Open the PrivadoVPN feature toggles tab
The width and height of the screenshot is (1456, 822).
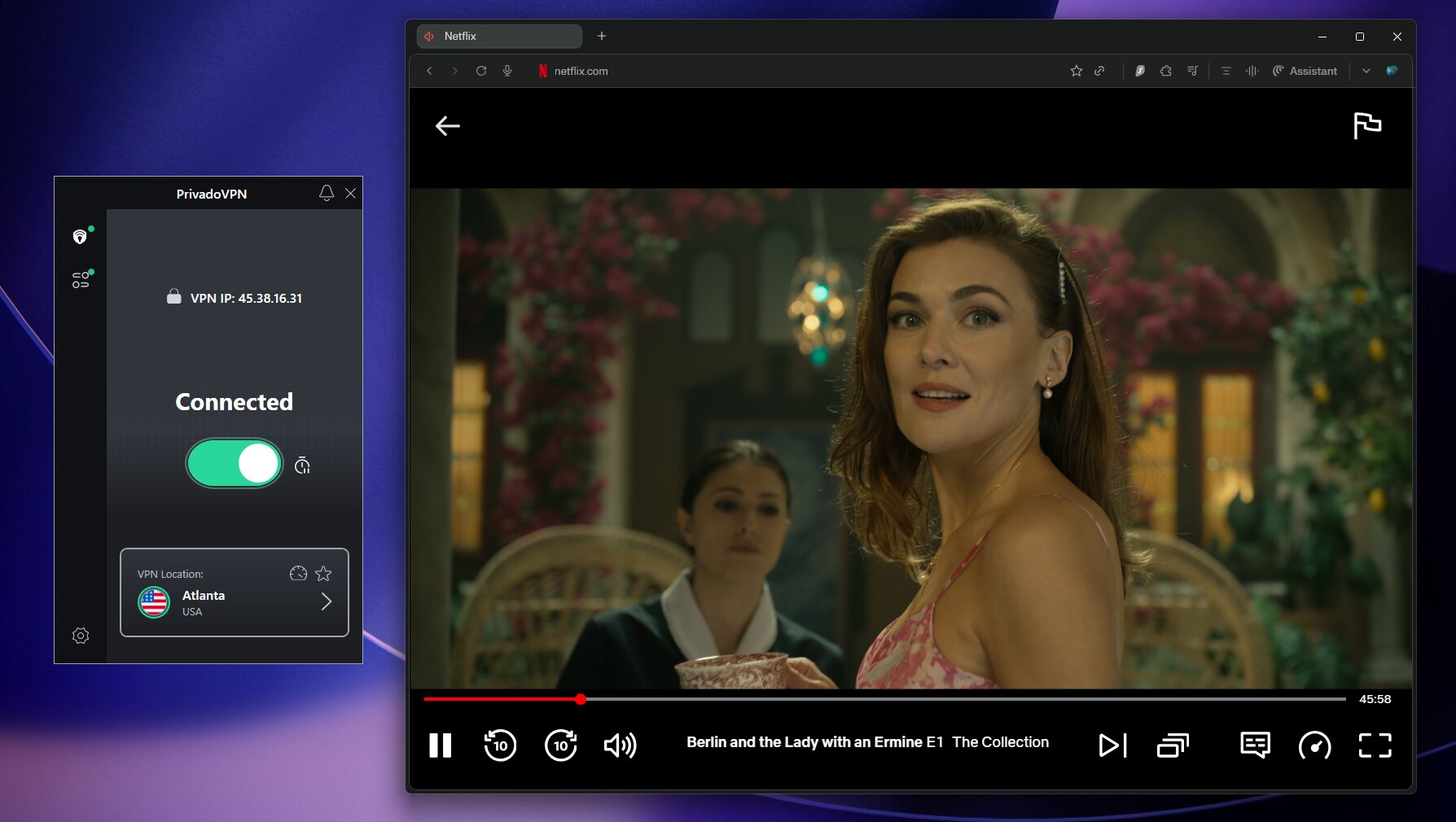coord(81,280)
